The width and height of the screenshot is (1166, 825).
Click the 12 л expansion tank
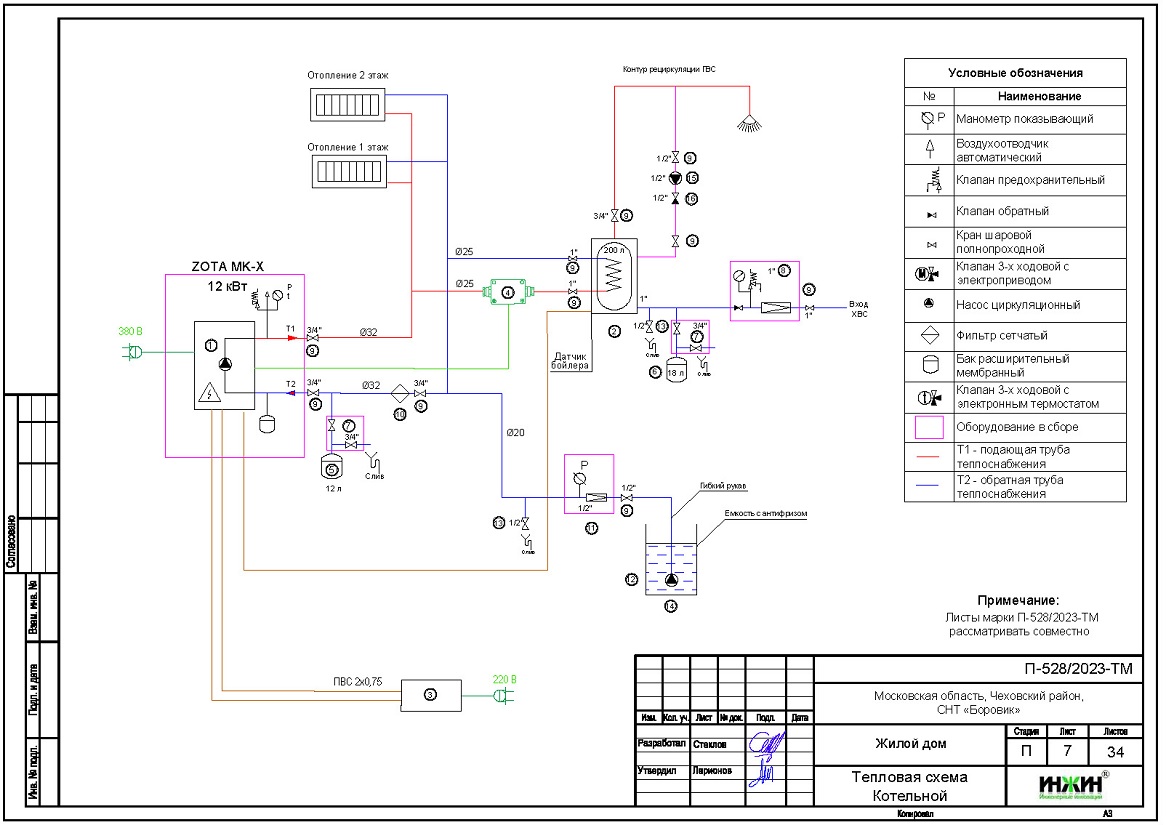(x=333, y=467)
